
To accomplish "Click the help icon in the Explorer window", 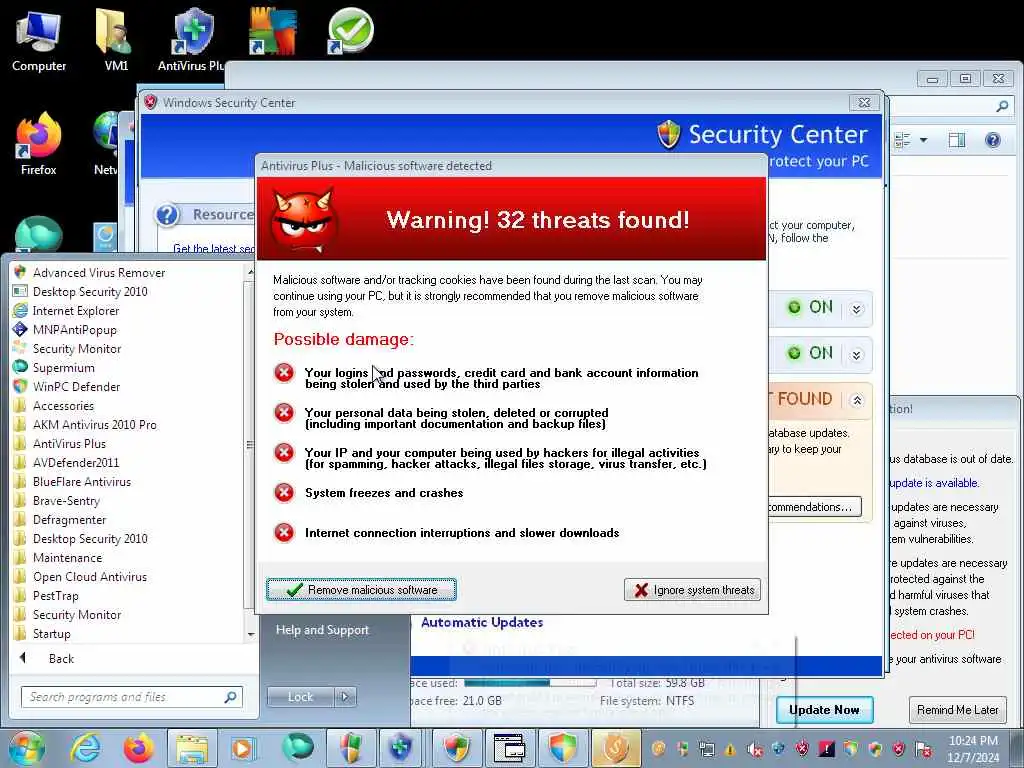I will coord(993,140).
